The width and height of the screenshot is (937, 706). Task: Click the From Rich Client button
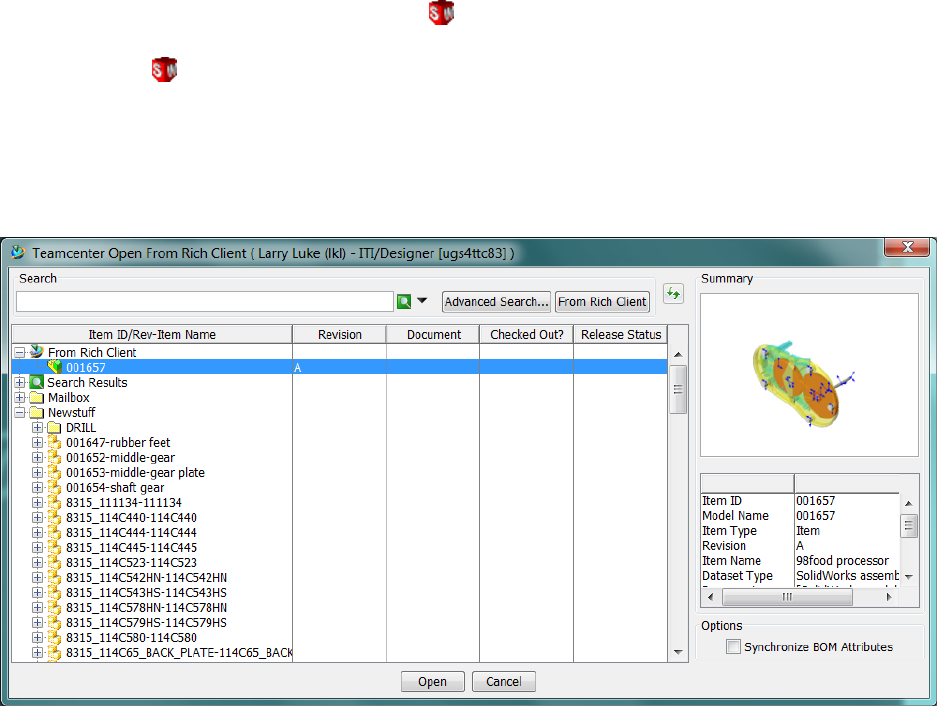click(602, 302)
